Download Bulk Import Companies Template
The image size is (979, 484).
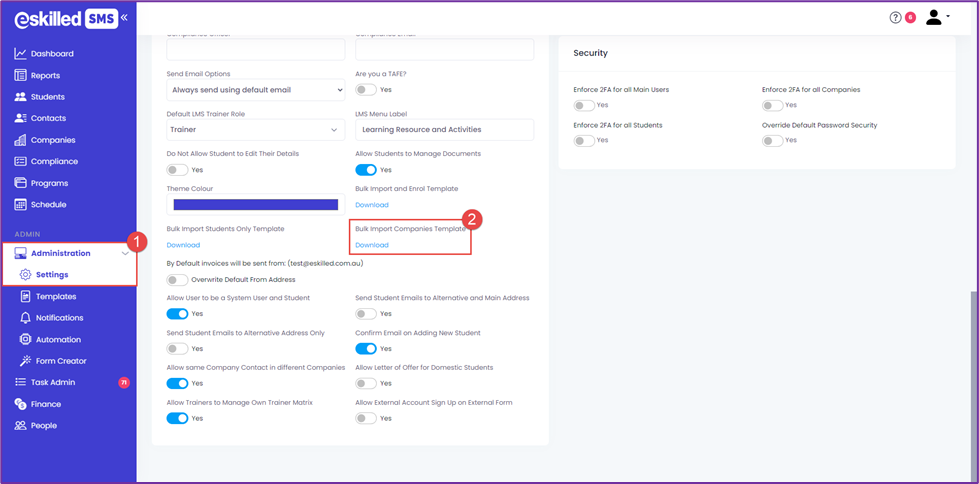pyautogui.click(x=371, y=245)
